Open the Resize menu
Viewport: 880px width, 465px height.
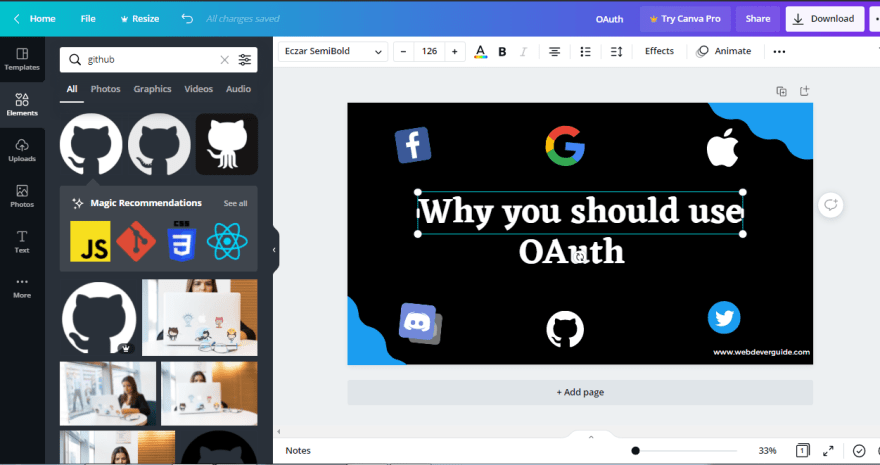(x=140, y=19)
